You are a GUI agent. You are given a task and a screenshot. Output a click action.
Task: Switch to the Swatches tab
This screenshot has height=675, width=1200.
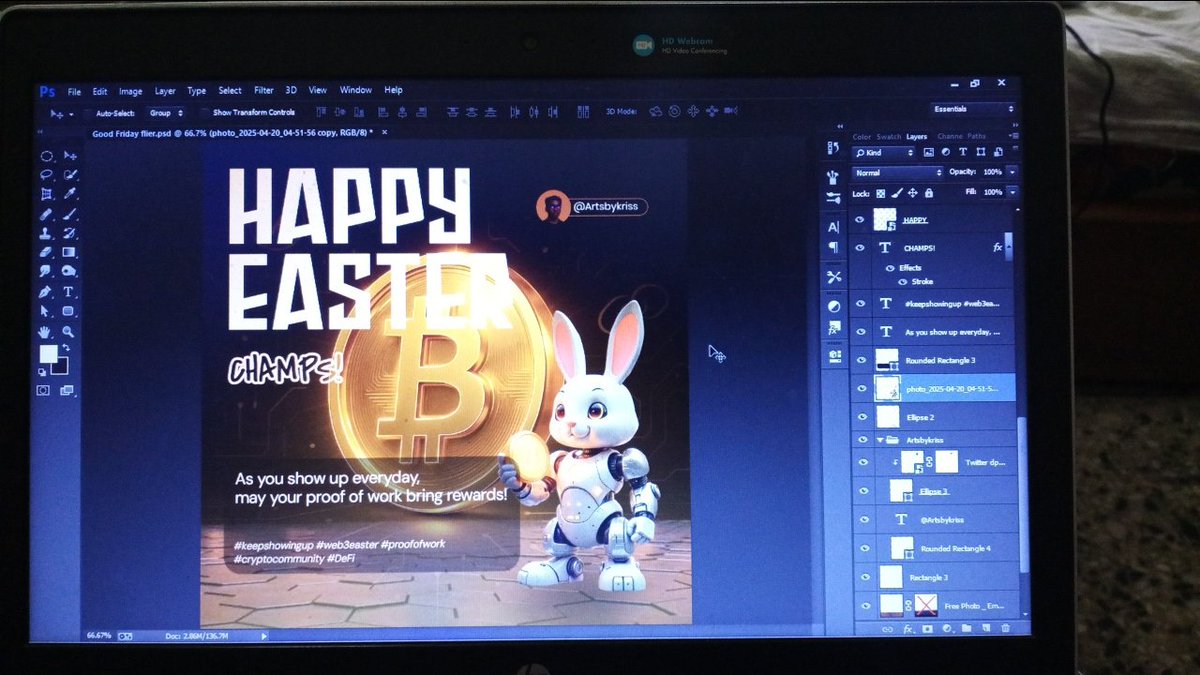click(x=889, y=137)
